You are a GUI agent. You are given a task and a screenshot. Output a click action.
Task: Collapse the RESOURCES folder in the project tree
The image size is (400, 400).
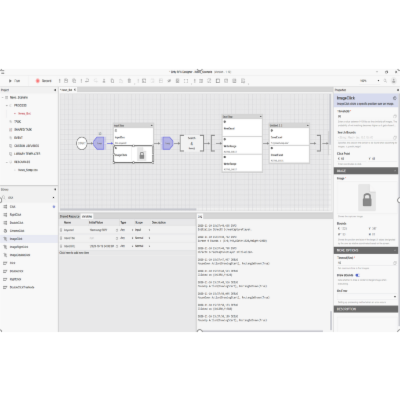tap(7, 162)
